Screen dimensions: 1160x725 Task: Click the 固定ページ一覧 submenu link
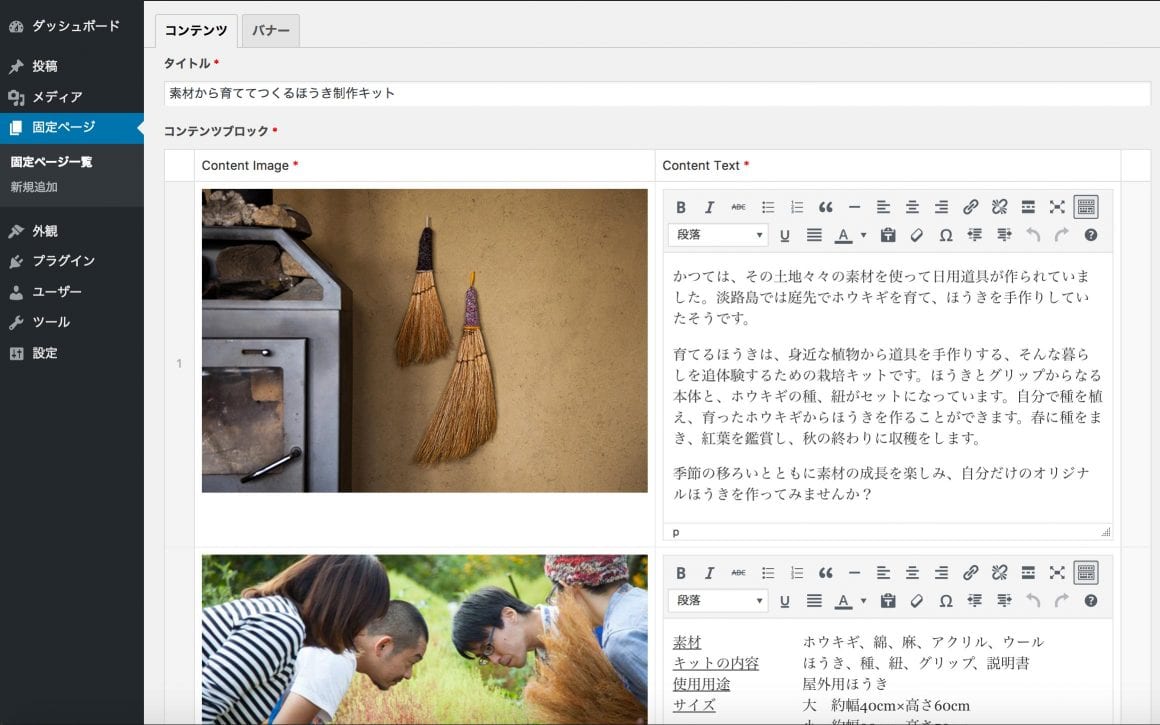pyautogui.click(x=51, y=162)
